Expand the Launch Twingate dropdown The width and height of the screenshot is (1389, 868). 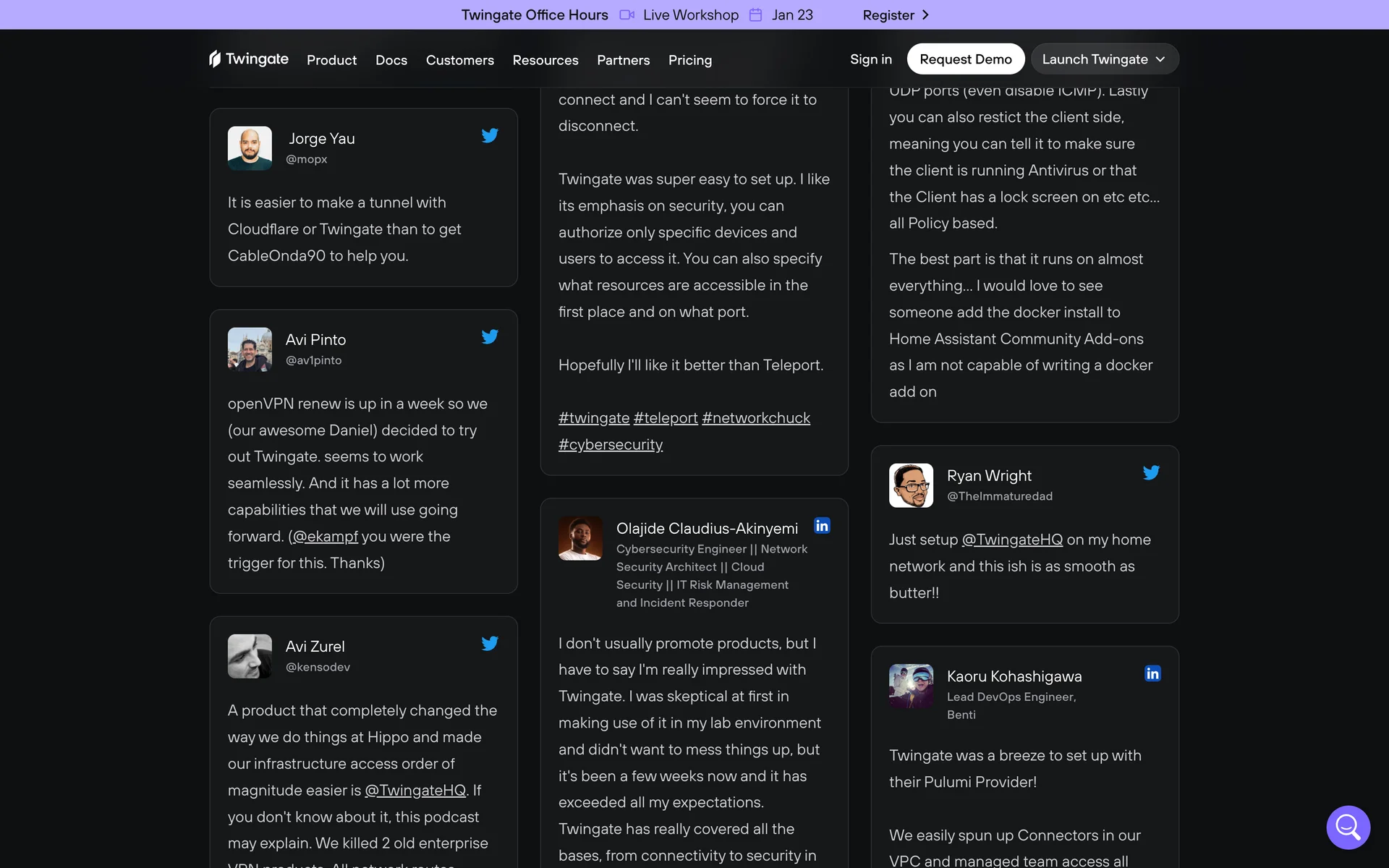[x=1104, y=59]
